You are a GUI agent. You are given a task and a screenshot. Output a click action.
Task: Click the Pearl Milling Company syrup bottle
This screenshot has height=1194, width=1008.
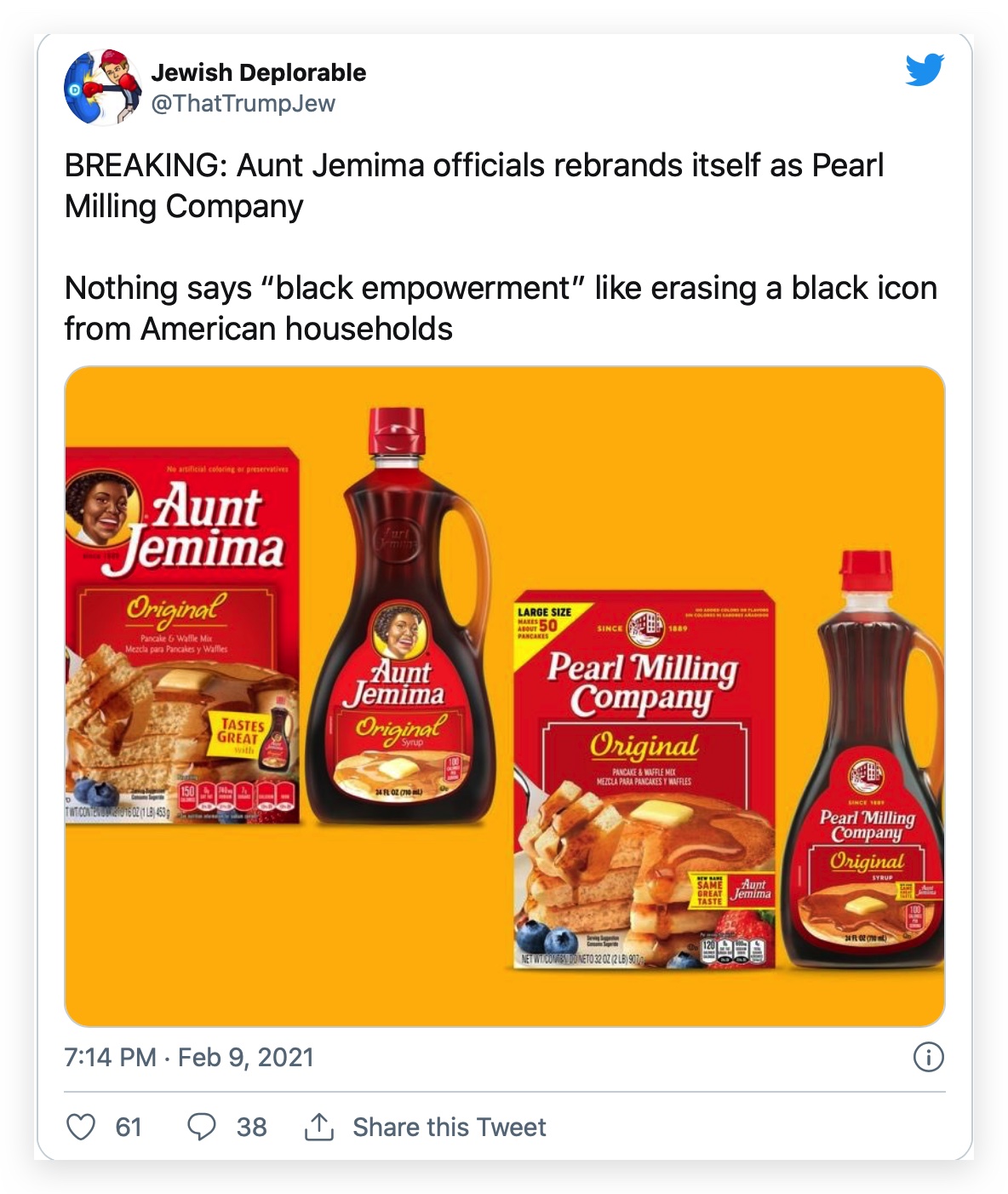(863, 761)
